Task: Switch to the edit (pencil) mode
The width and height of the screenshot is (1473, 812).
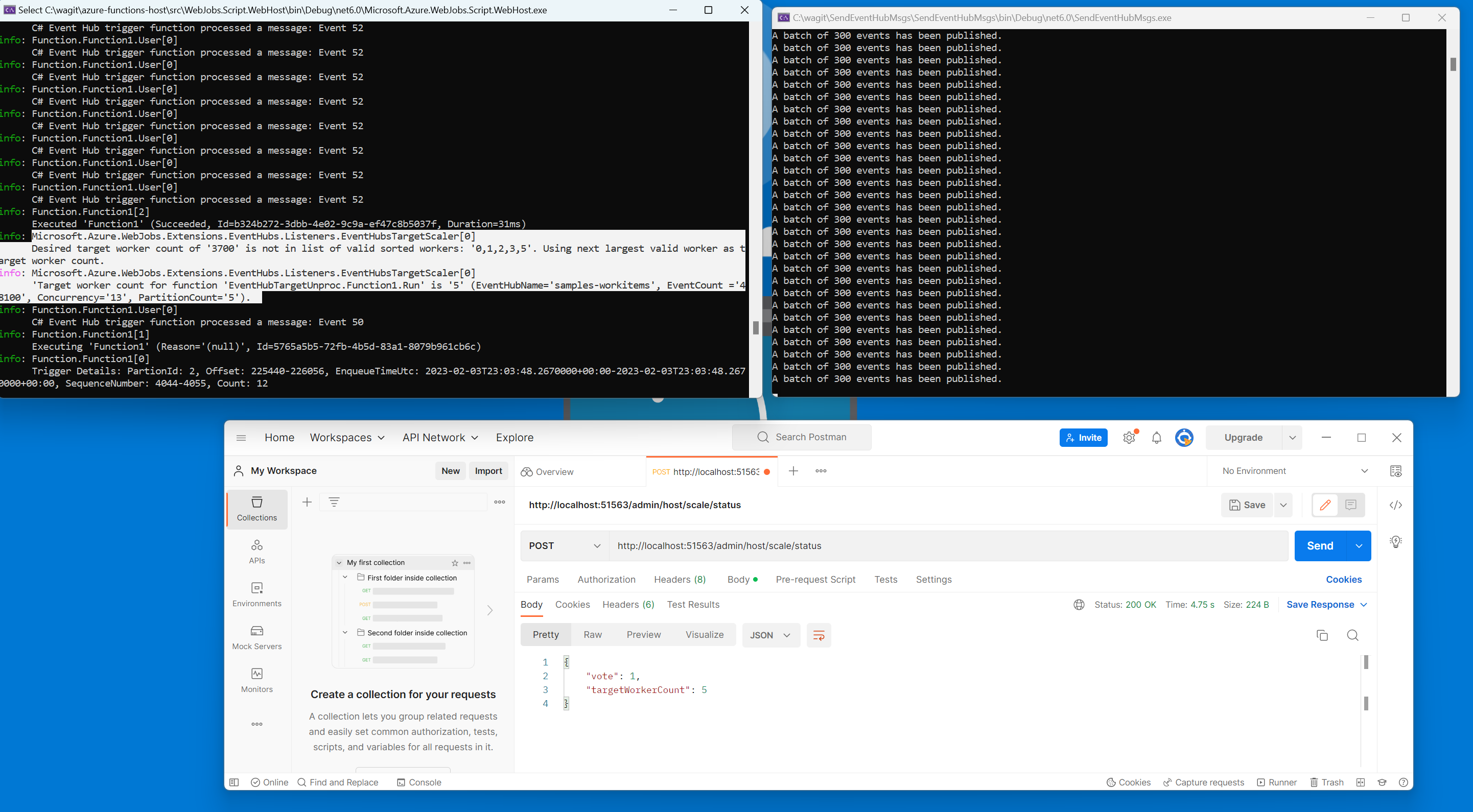Action: tap(1325, 505)
